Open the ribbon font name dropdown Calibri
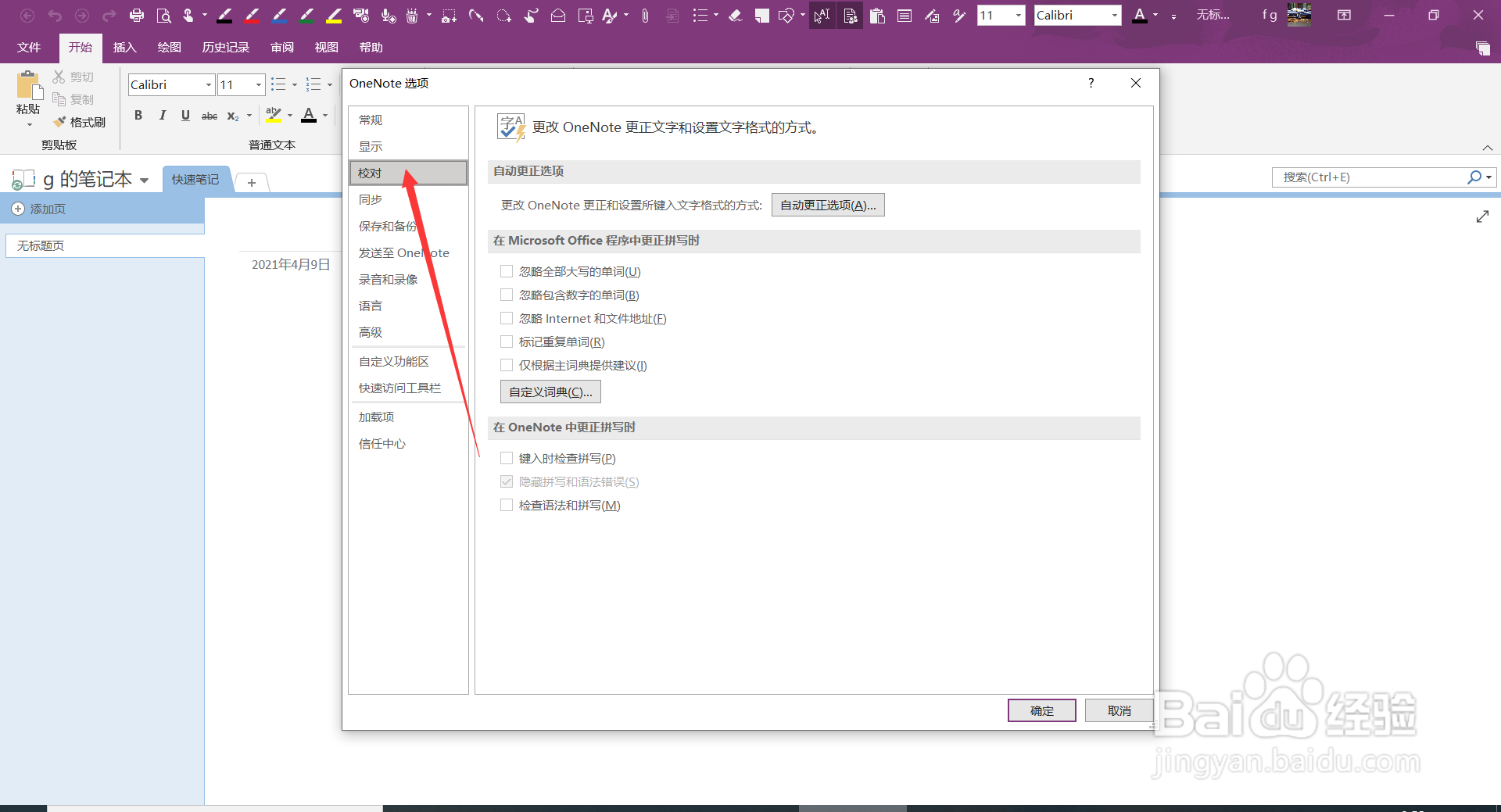1501x812 pixels. [x=209, y=84]
